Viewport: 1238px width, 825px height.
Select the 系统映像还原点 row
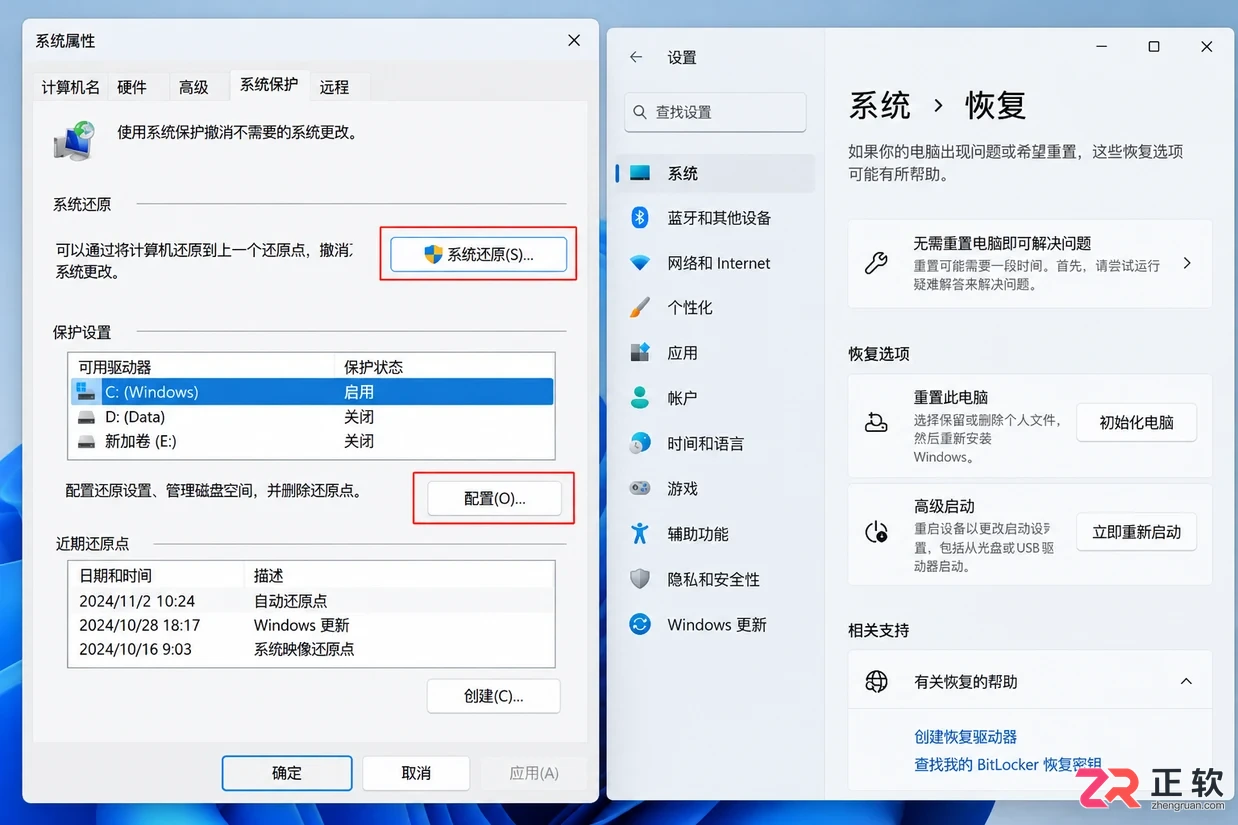point(311,649)
